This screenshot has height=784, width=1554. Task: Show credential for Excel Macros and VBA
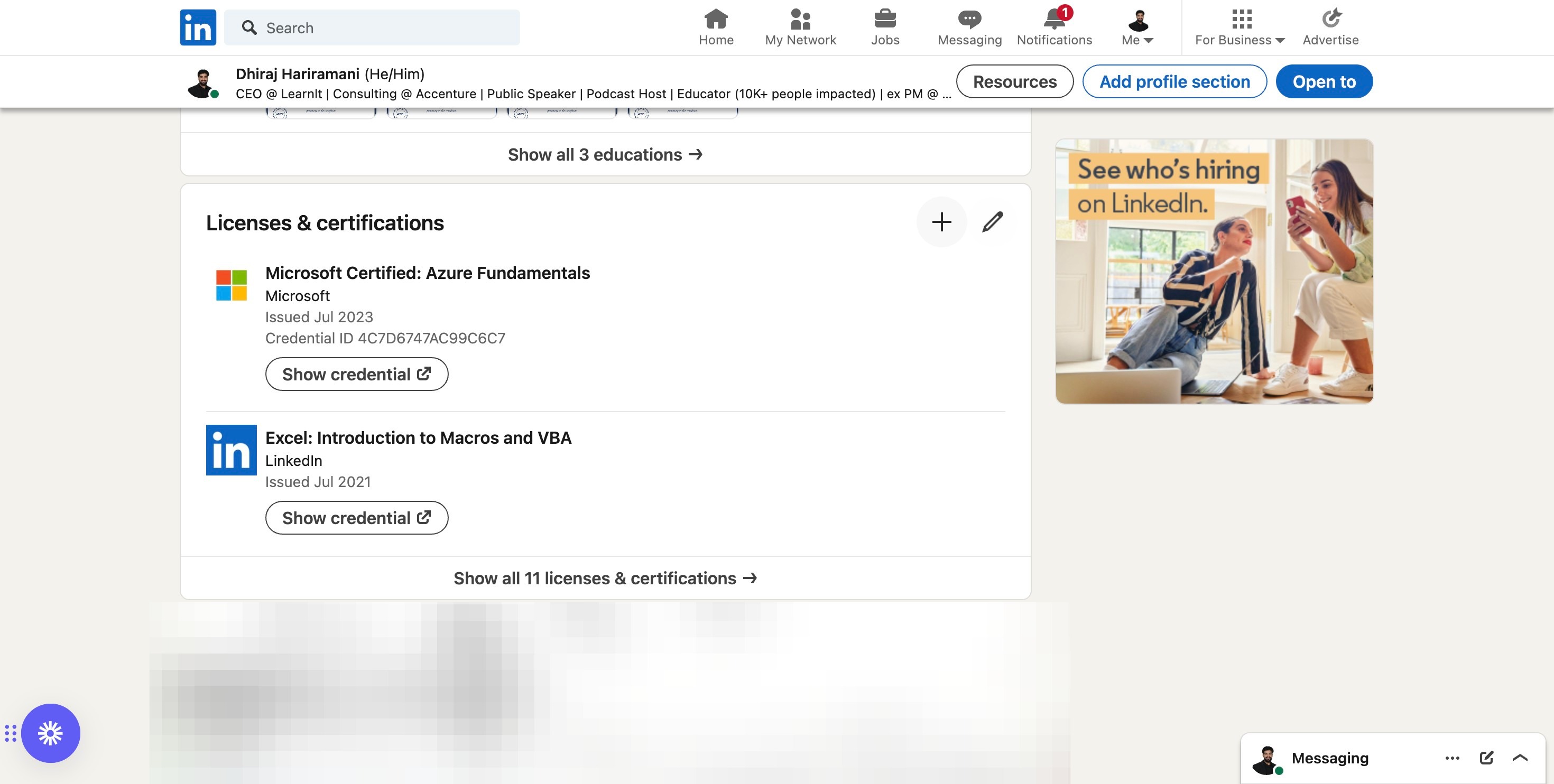point(357,517)
